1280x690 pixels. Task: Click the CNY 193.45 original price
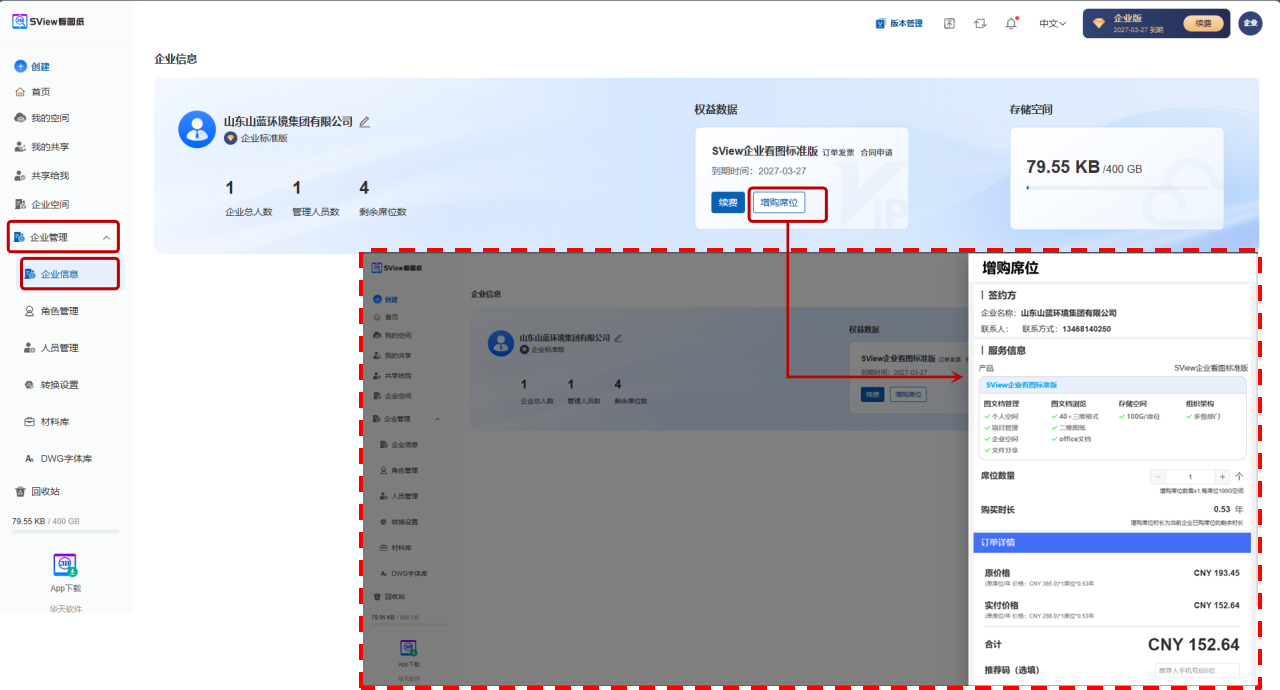tap(1216, 573)
